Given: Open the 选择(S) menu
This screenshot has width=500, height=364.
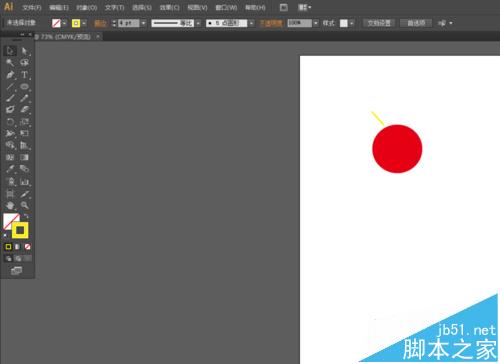Looking at the screenshot, I should pyautogui.click(x=142, y=7).
